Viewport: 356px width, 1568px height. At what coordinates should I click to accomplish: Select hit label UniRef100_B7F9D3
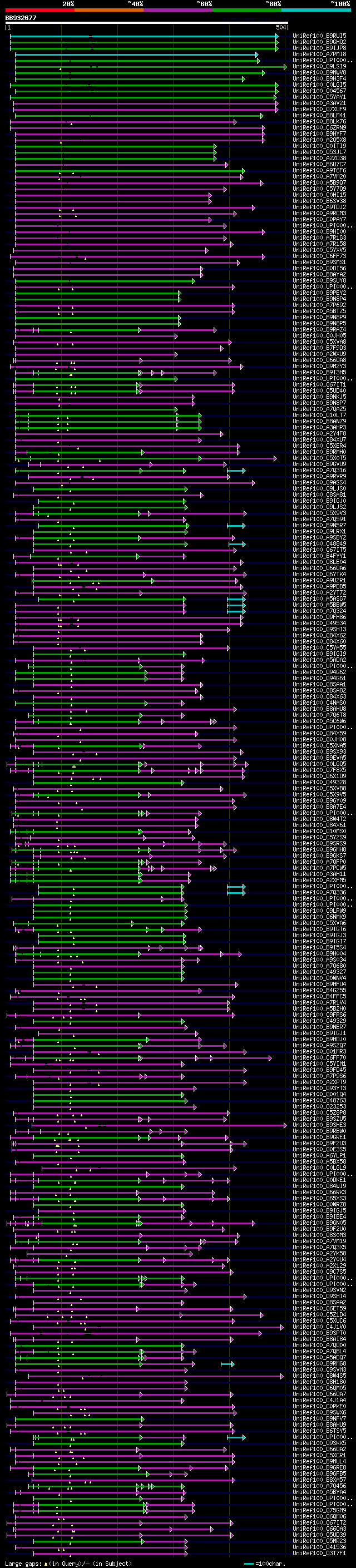(x=319, y=348)
